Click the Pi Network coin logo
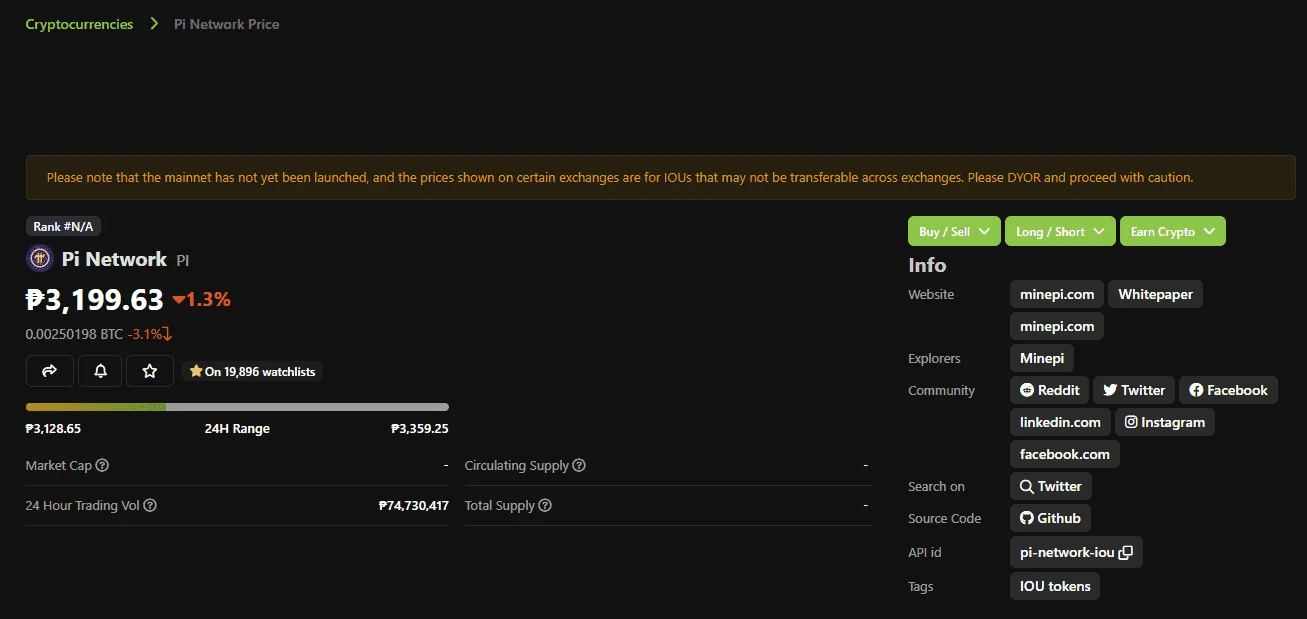The width and height of the screenshot is (1307, 619). pos(39,259)
